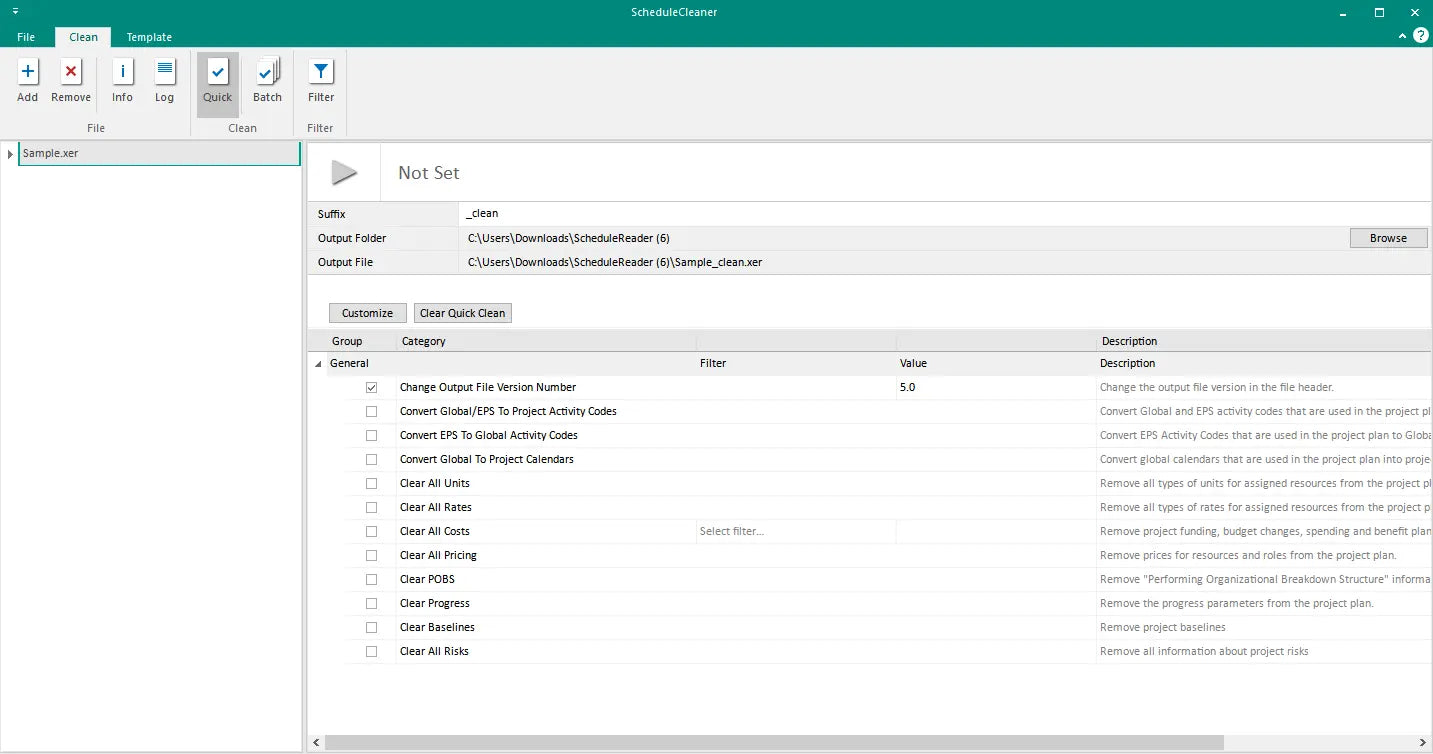Collapse the General group
Image resolution: width=1433 pixels, height=754 pixels.
click(x=319, y=364)
